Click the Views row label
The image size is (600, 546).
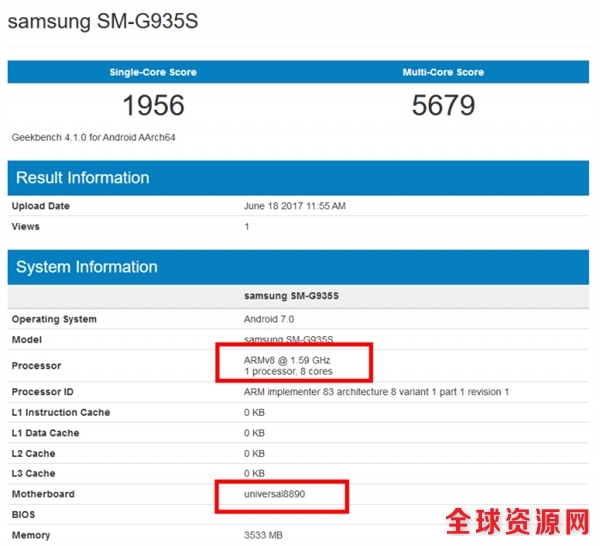point(26,227)
